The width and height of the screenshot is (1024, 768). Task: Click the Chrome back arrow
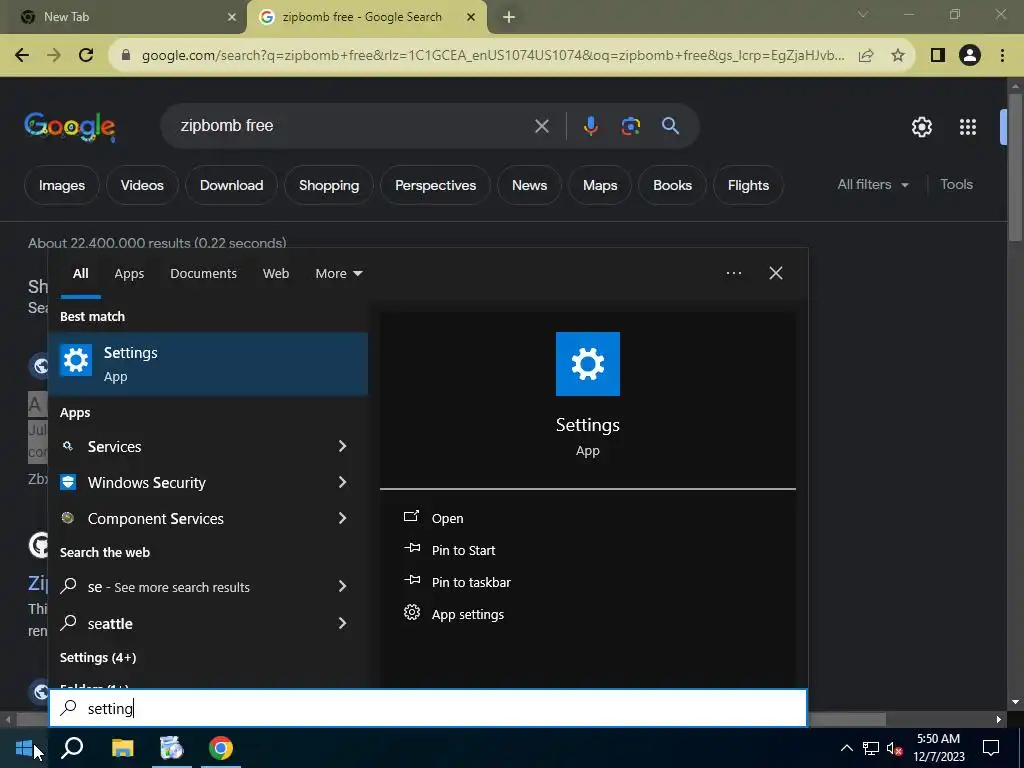22,56
